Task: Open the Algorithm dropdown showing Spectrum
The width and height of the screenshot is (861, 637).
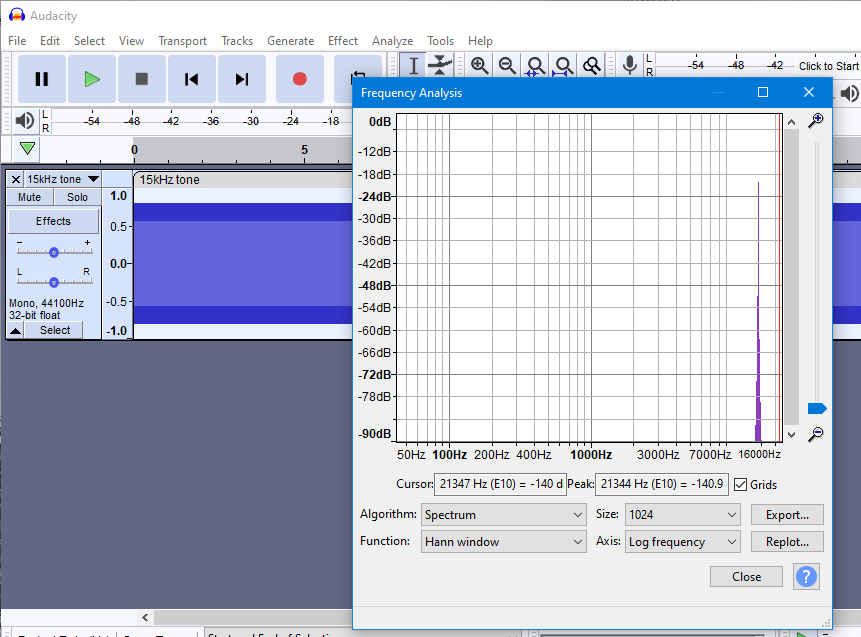Action: coord(503,514)
